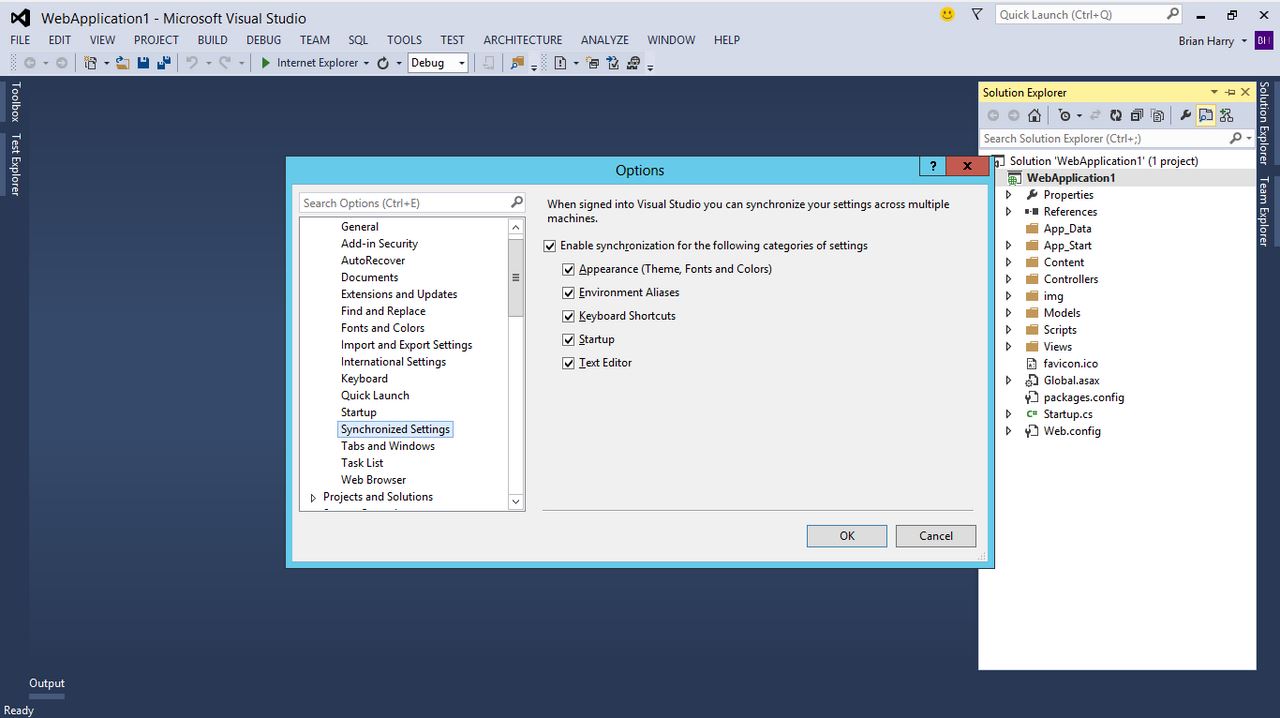Expand the References node

pyautogui.click(x=1008, y=212)
